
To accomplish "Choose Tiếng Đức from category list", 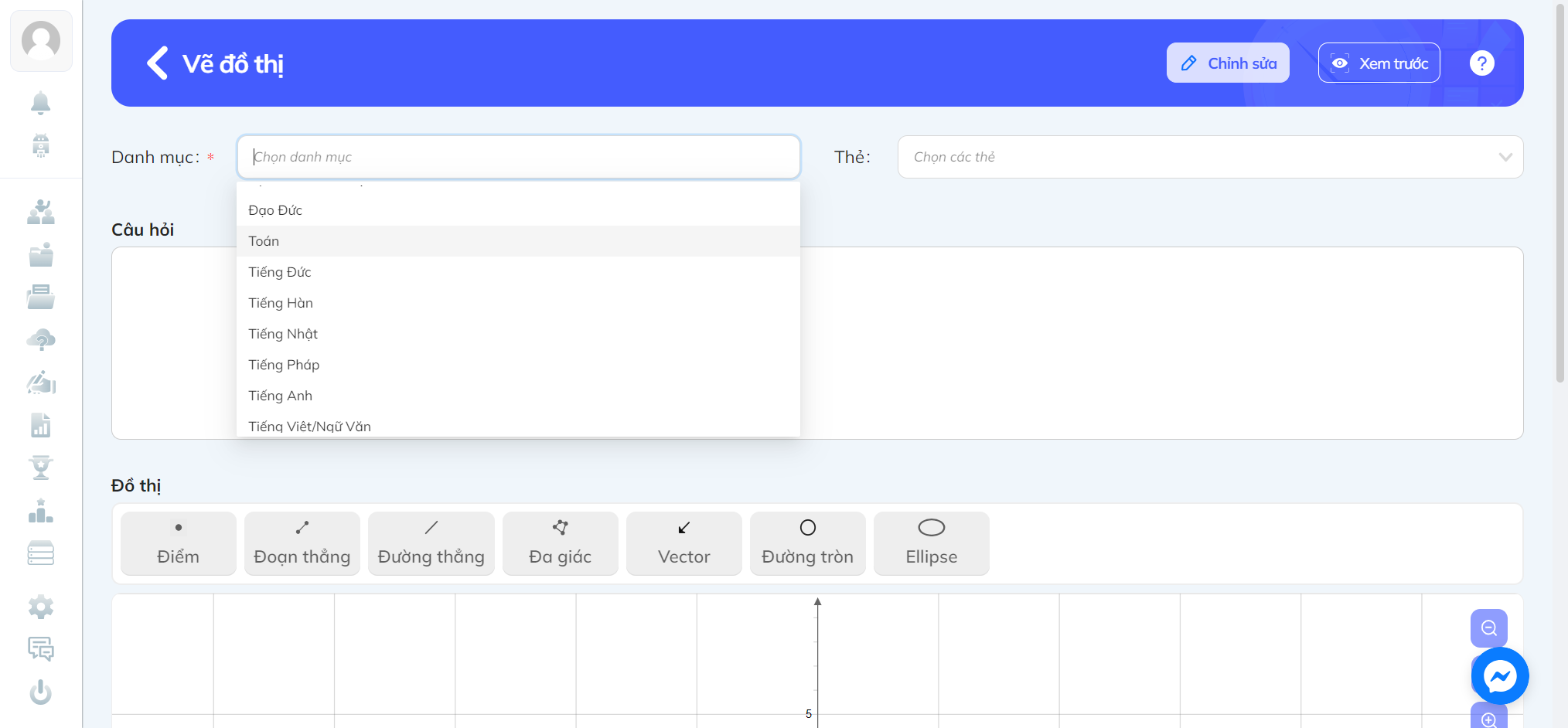I will tap(518, 272).
